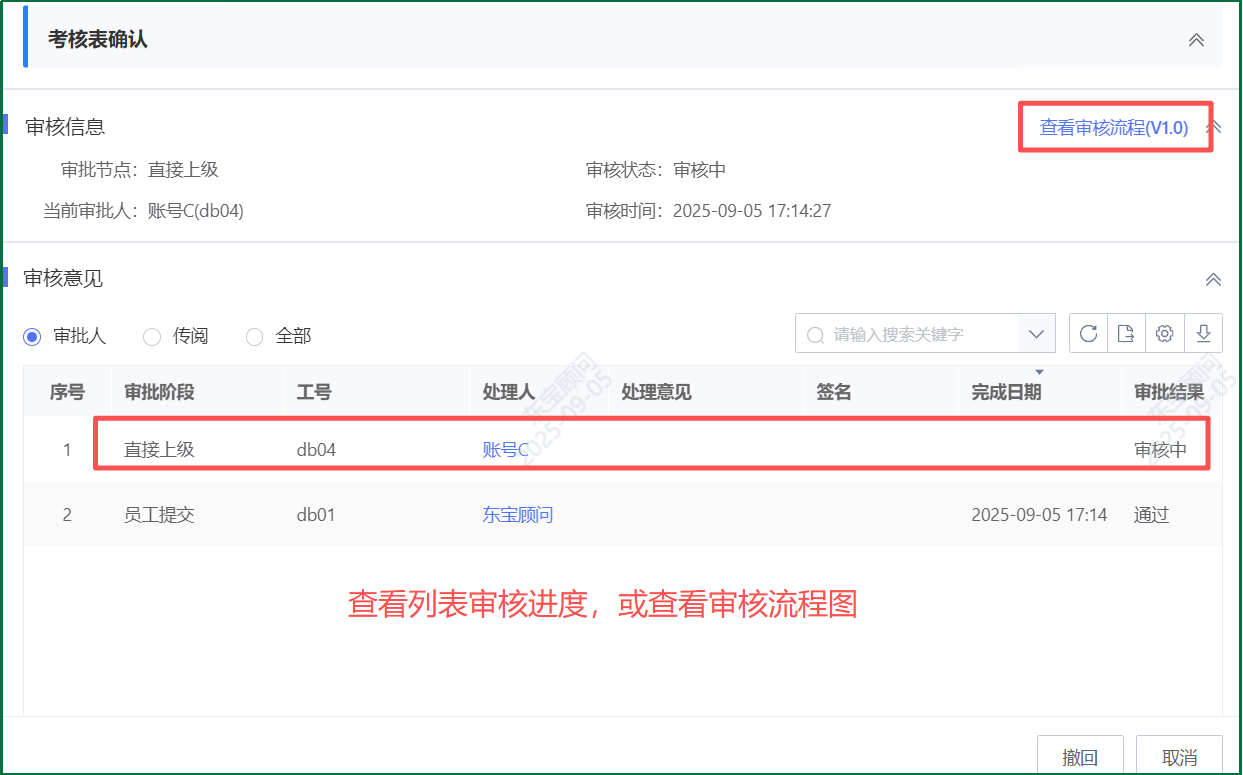
Task: Click the refresh icon above the table
Action: (1088, 334)
